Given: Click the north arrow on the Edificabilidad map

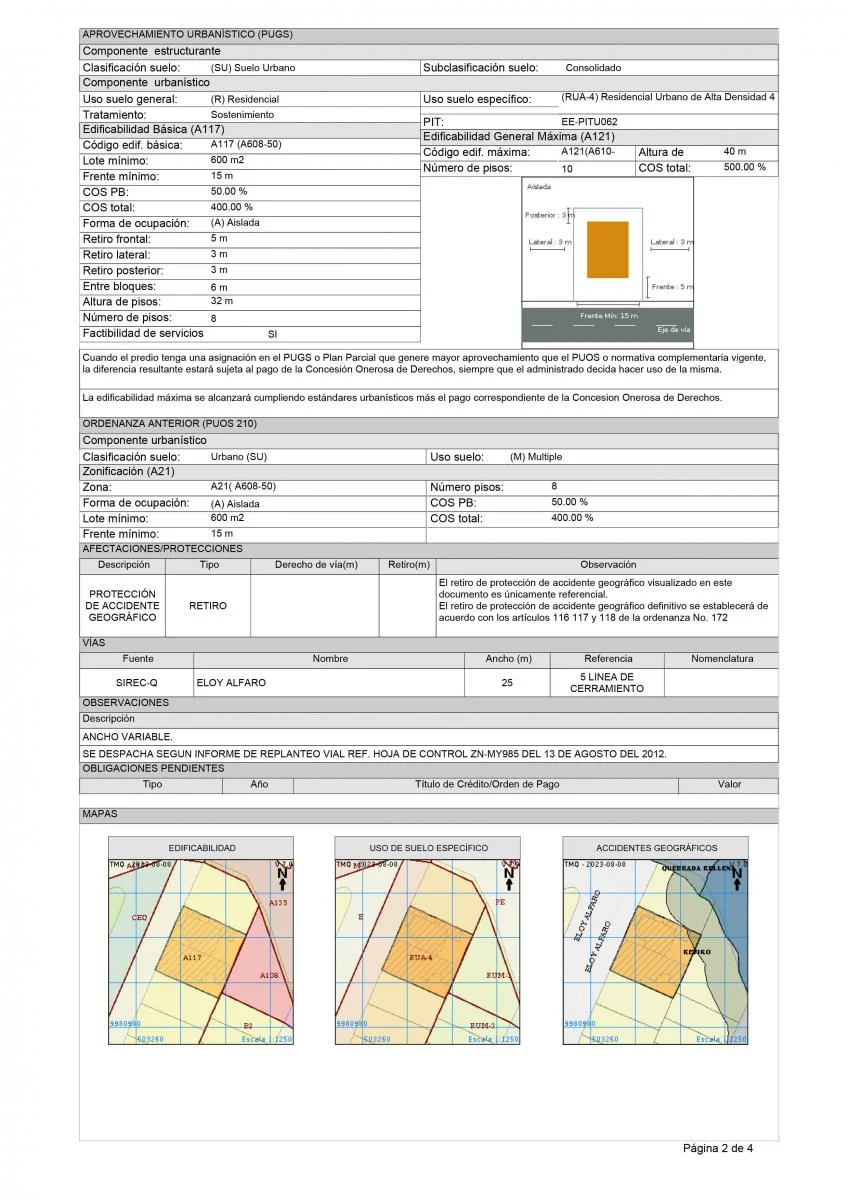Looking at the screenshot, I should pyautogui.click(x=283, y=879).
